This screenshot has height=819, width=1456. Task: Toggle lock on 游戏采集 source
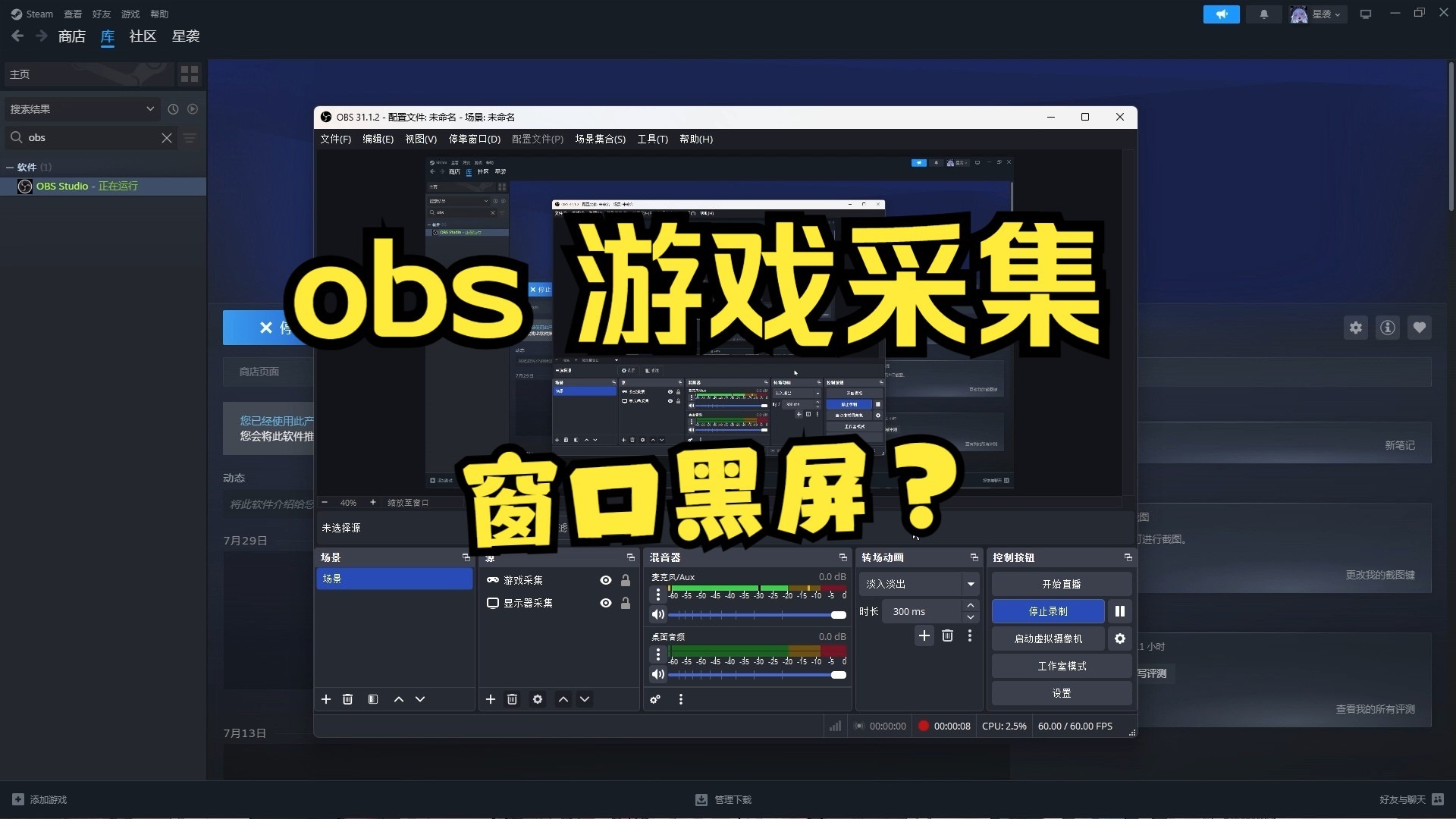(626, 580)
